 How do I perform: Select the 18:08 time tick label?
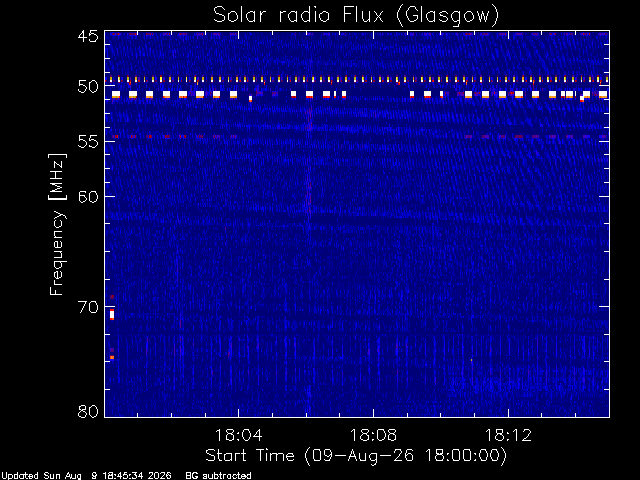[373, 435]
